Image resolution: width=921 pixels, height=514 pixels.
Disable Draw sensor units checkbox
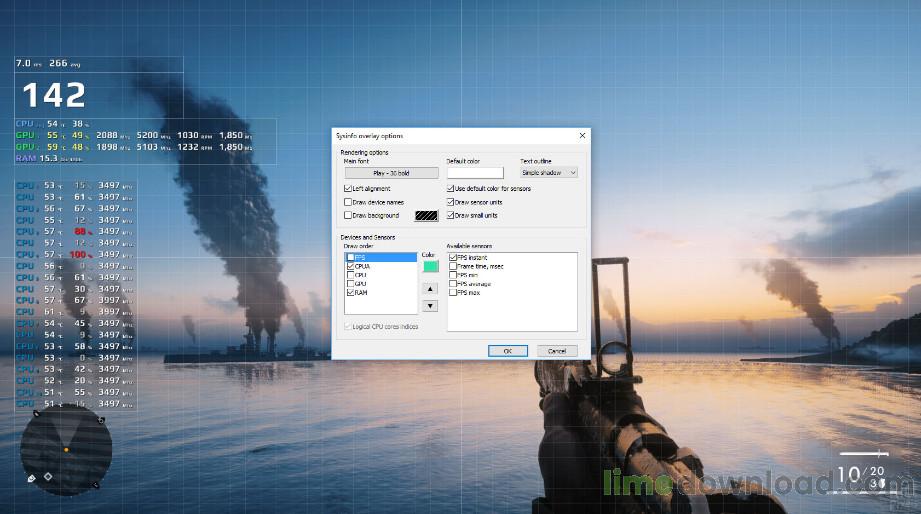pyautogui.click(x=451, y=202)
